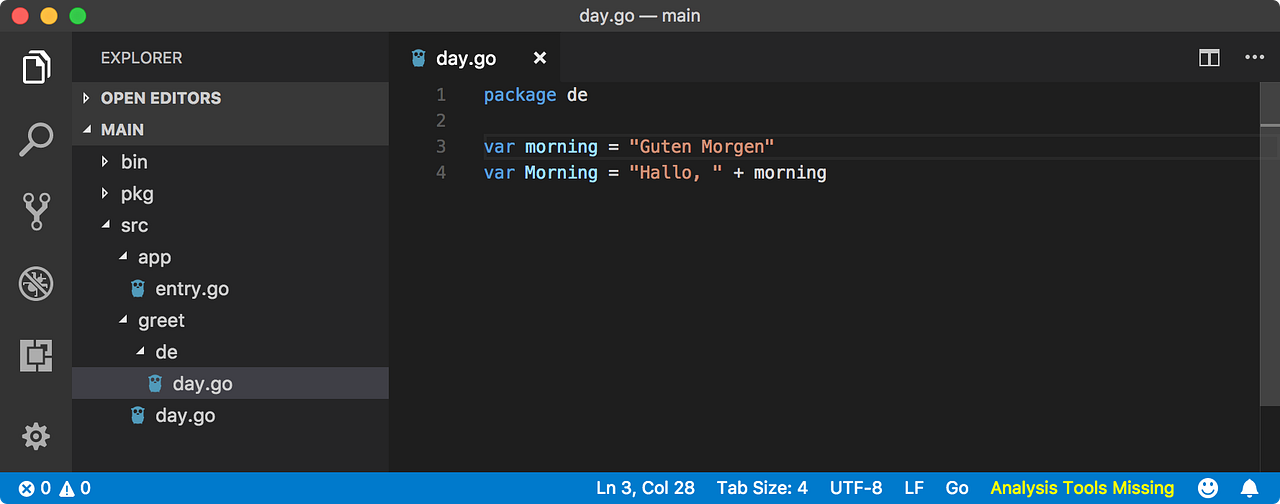Image resolution: width=1280 pixels, height=504 pixels.
Task: Open the Manage gear icon
Action: click(x=36, y=436)
